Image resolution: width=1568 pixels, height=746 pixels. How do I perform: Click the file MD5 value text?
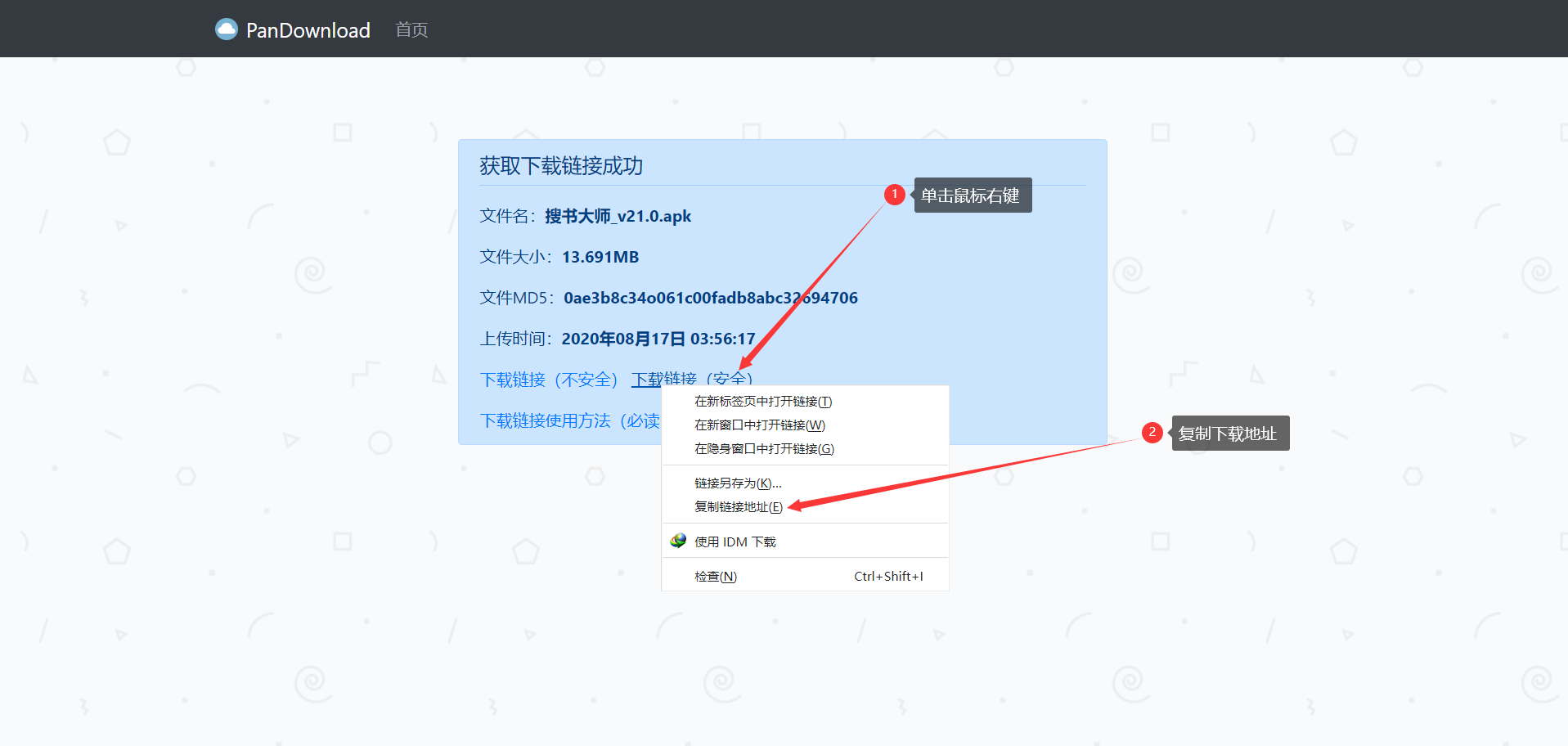click(710, 297)
